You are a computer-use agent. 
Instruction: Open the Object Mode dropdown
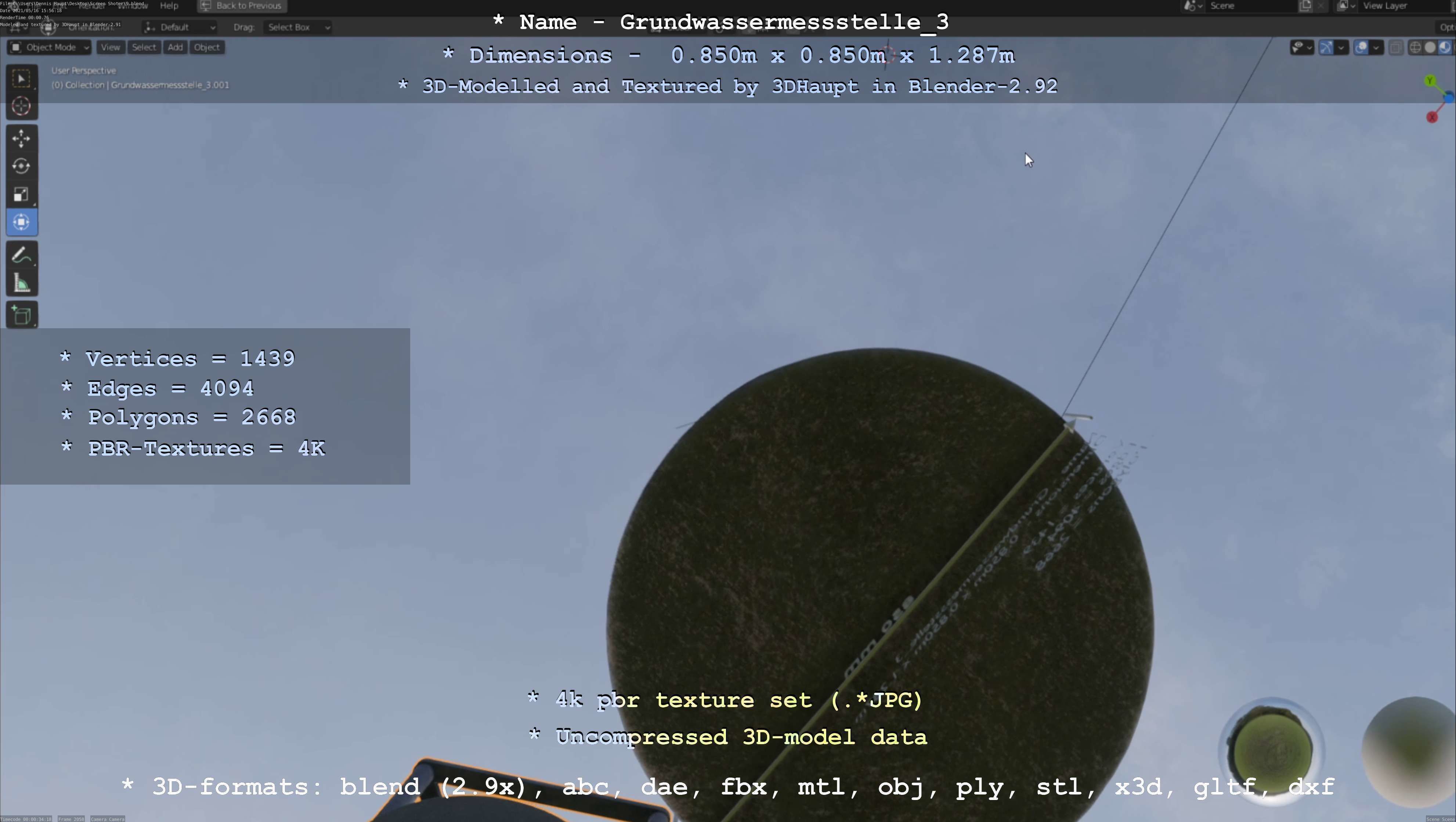coord(50,47)
